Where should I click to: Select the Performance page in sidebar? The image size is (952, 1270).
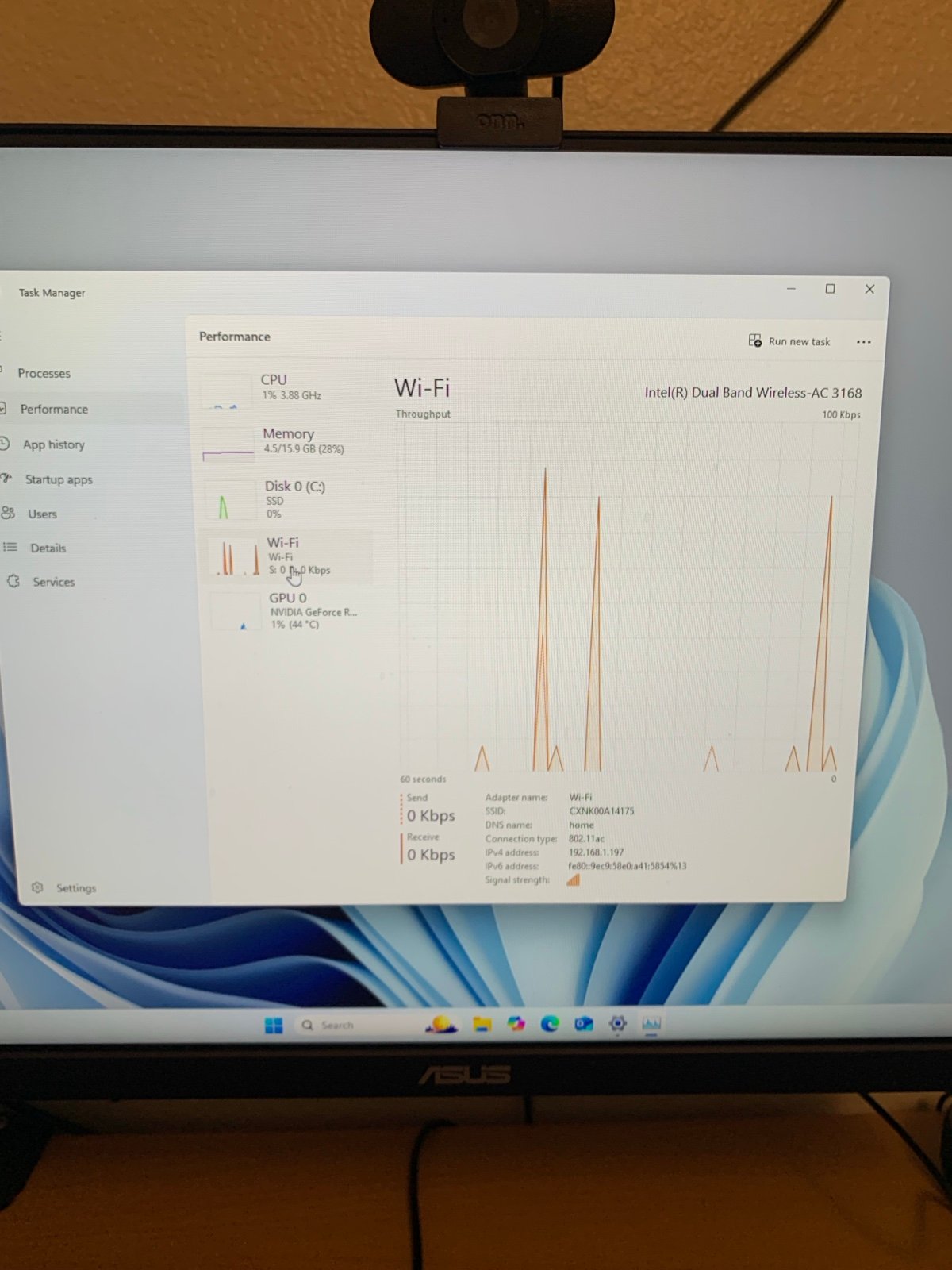click(x=54, y=409)
